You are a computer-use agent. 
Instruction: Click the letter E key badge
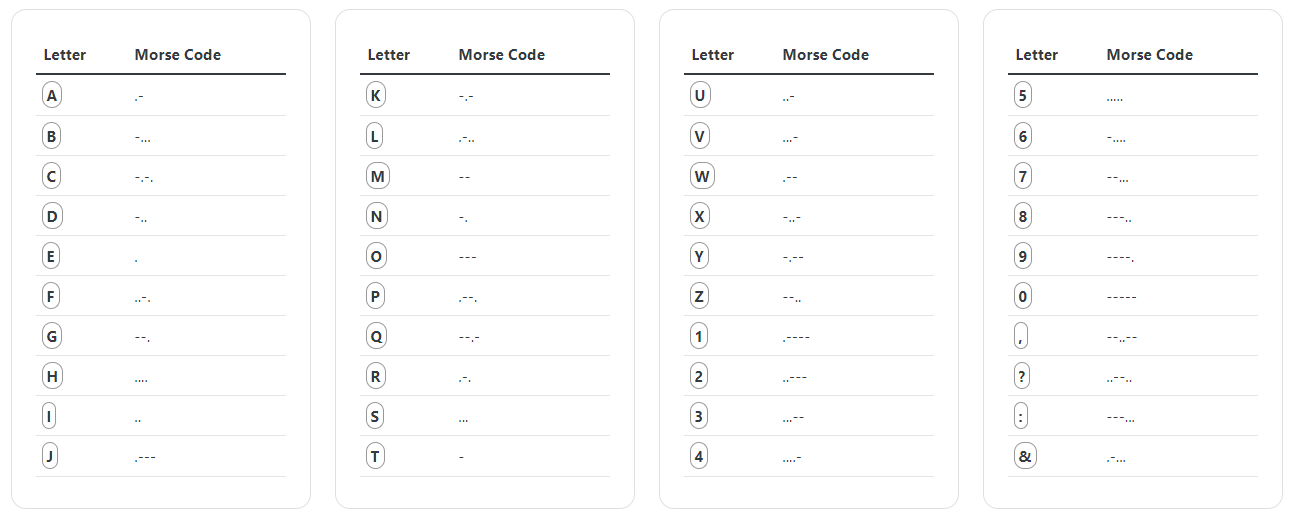pos(52,256)
